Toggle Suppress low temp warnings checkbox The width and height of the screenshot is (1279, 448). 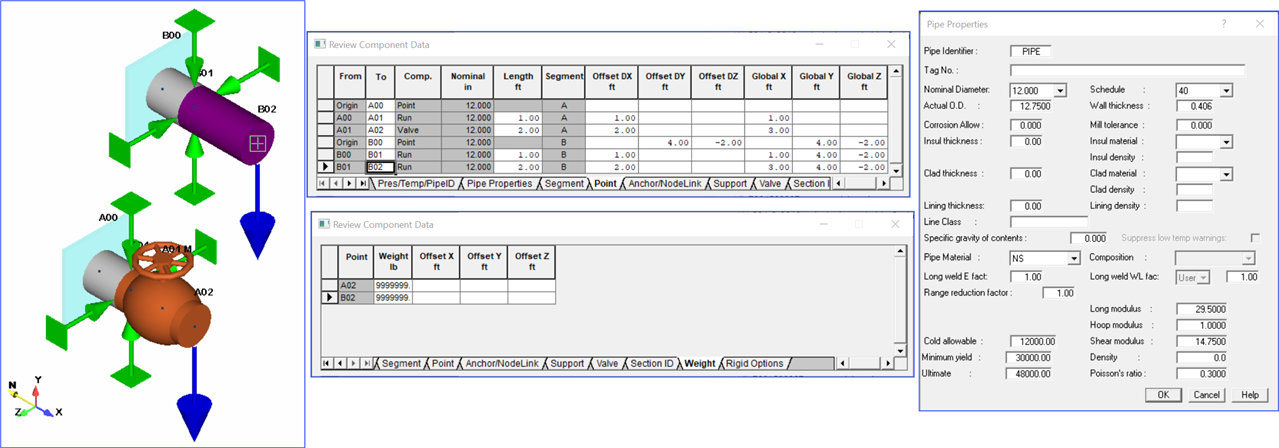pyautogui.click(x=1255, y=238)
